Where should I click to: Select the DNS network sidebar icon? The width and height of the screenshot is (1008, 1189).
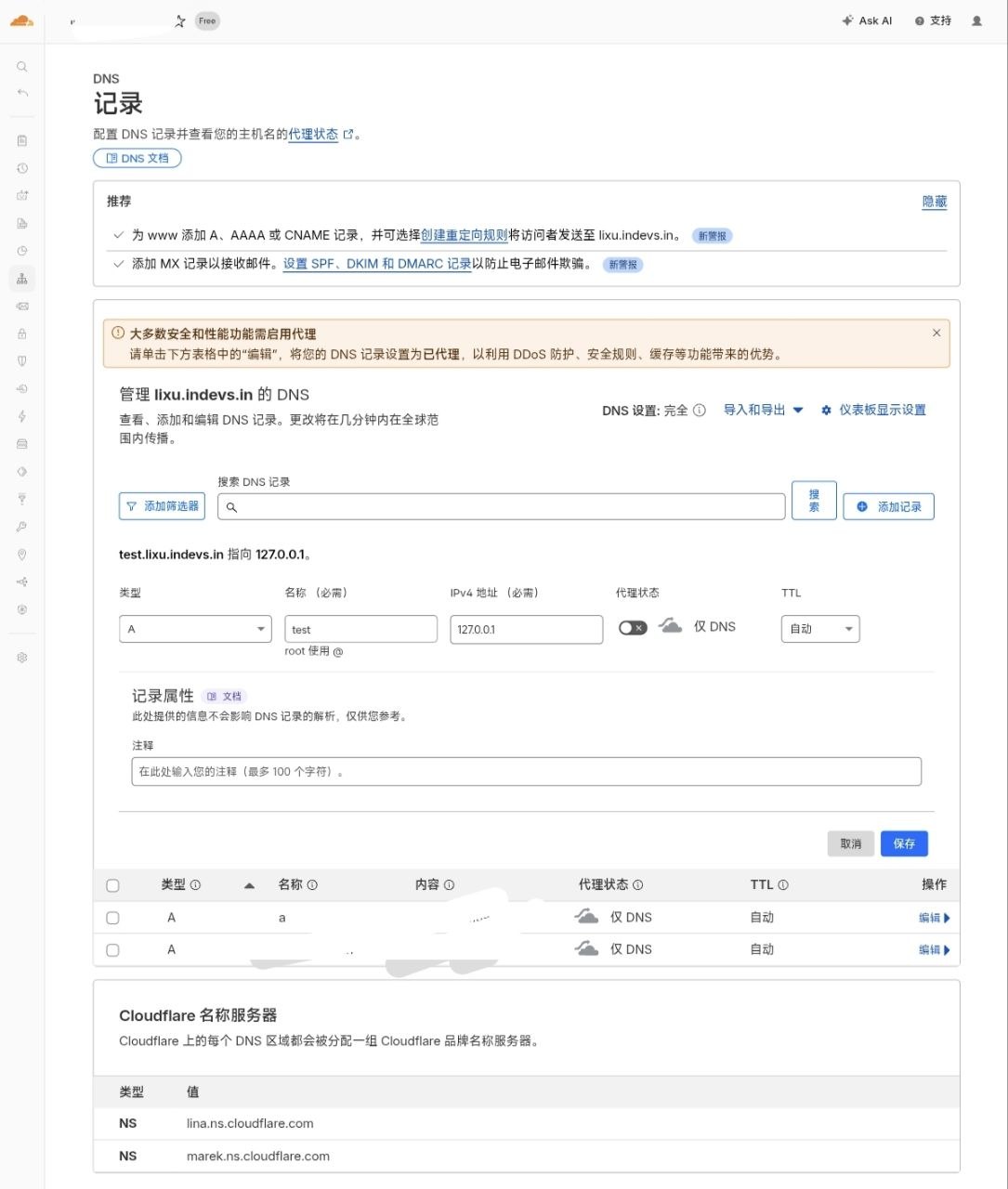point(22,279)
